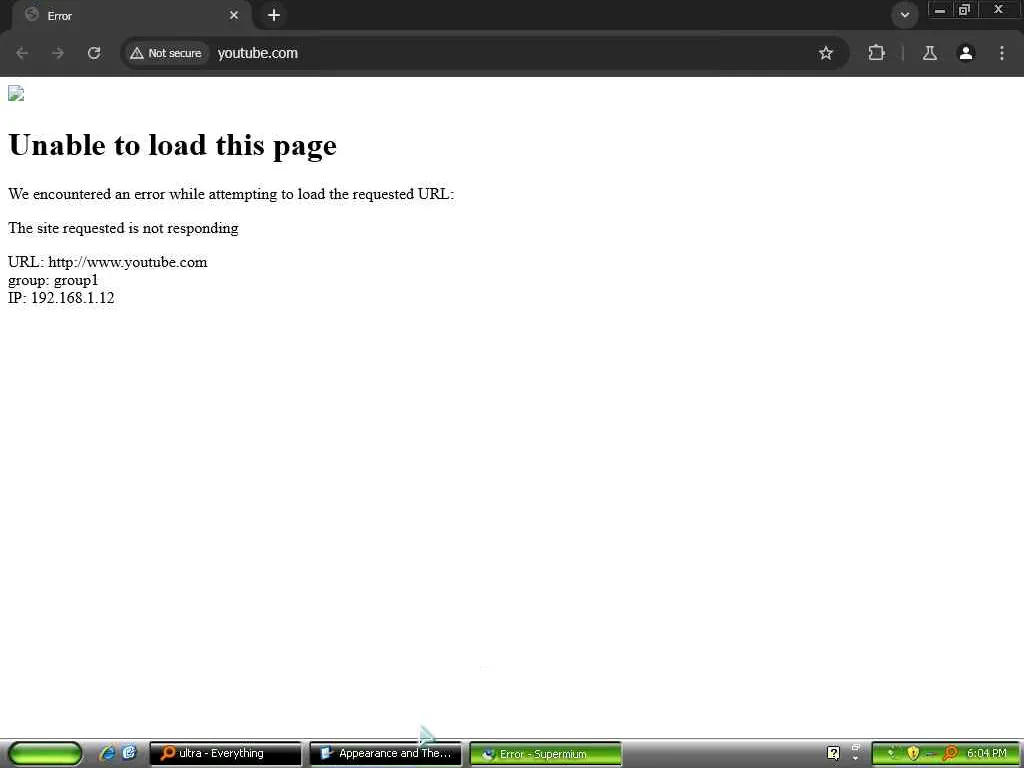Click the IP: 192.168.1.12 text
Viewport: 1024px width, 768px height.
coord(61,298)
